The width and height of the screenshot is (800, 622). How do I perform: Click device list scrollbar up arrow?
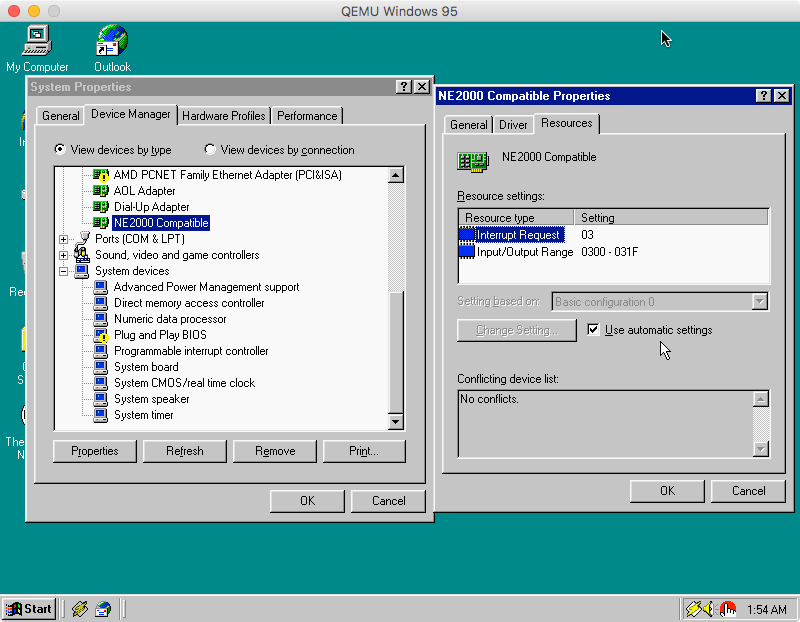tap(396, 176)
